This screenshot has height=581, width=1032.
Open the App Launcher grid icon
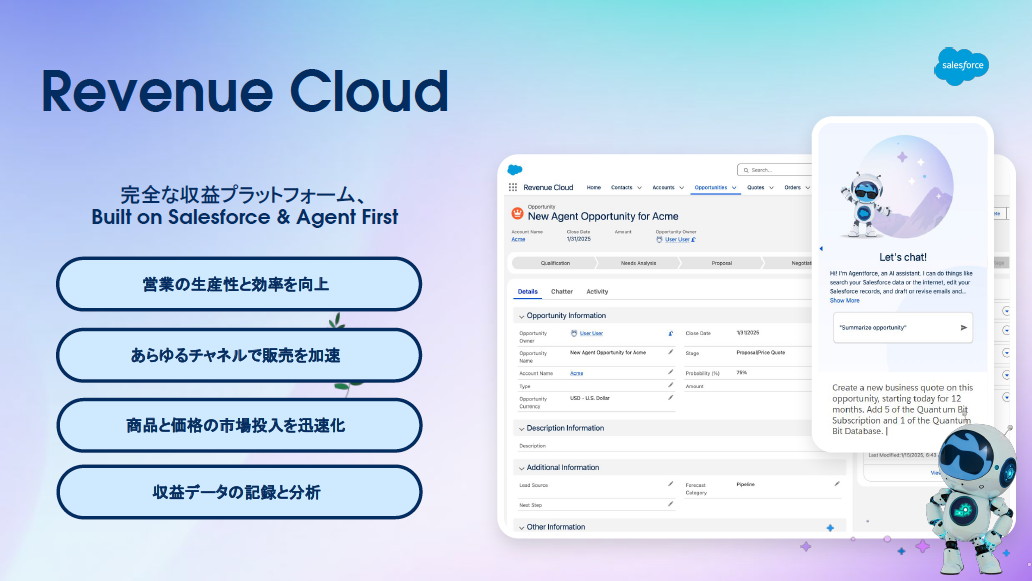click(513, 188)
